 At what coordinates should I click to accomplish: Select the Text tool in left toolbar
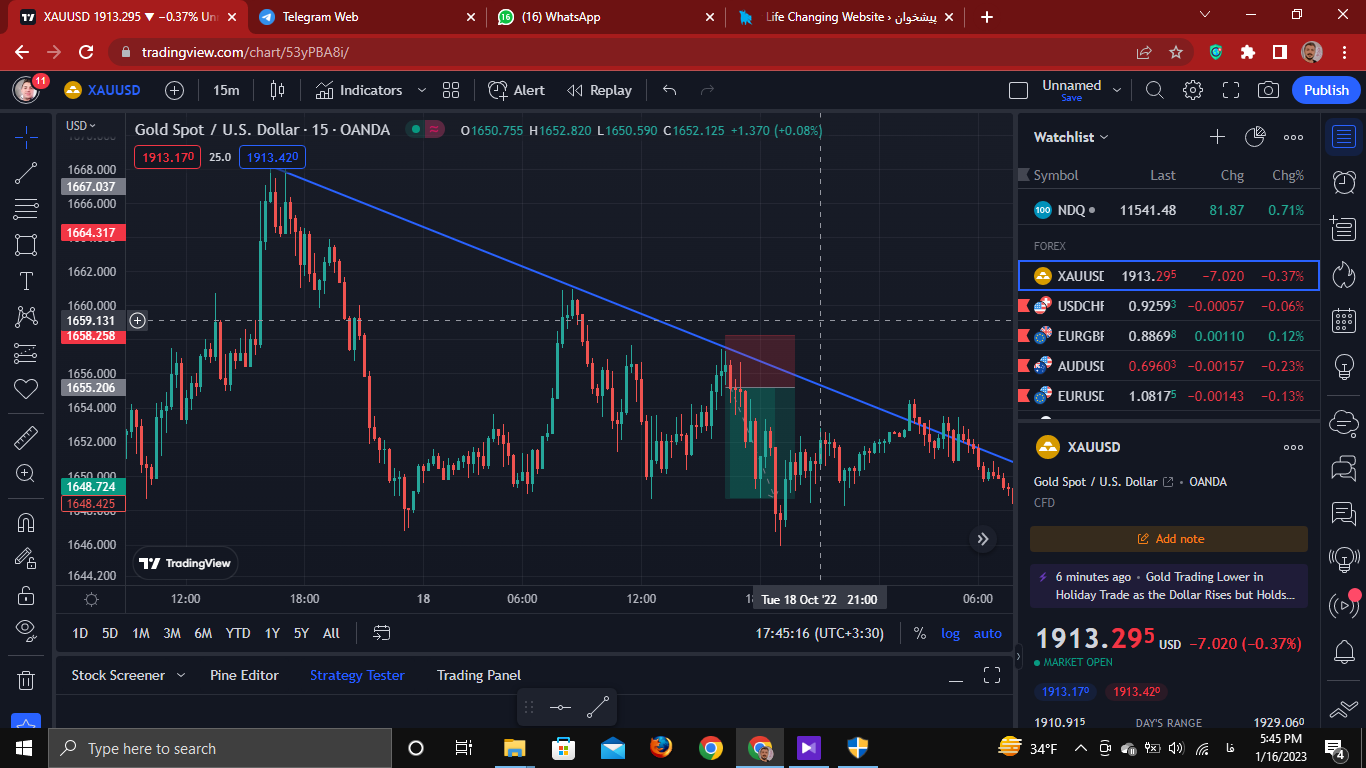26,281
